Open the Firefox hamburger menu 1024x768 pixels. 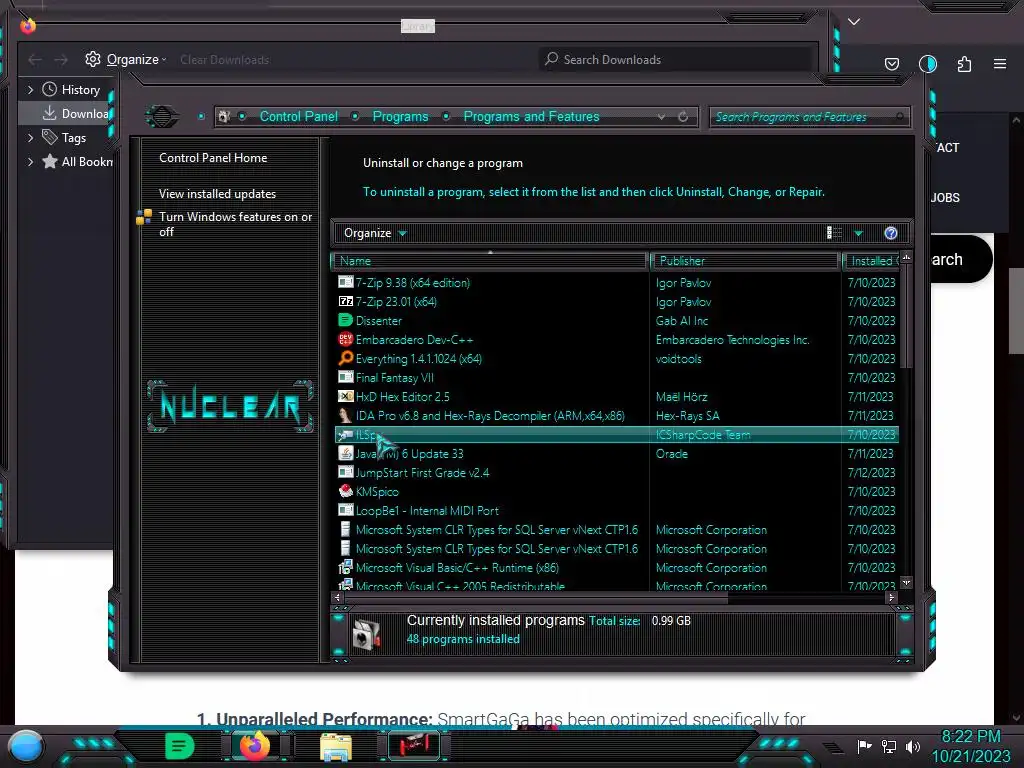(1000, 64)
